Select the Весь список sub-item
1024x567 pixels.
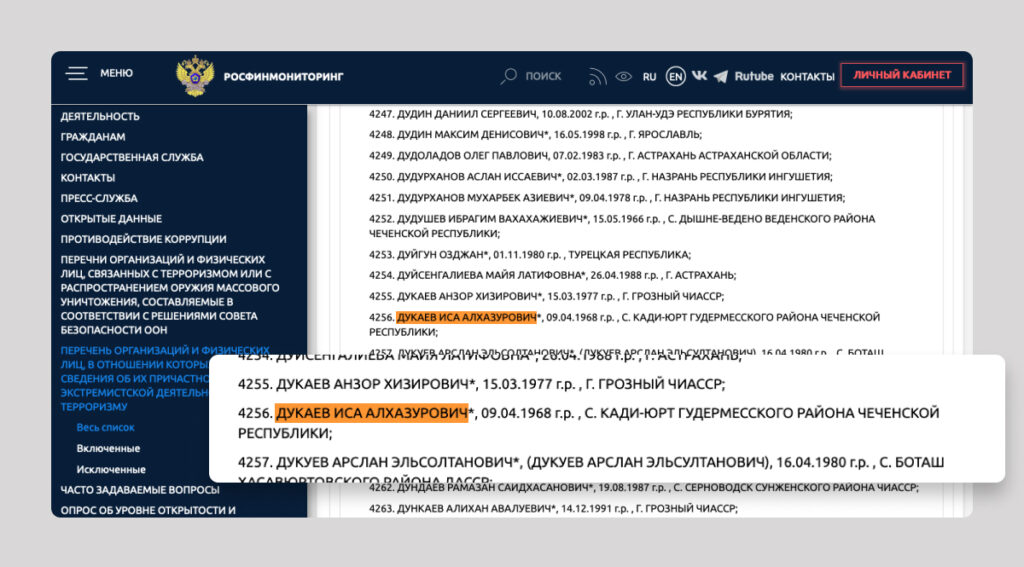point(105,428)
